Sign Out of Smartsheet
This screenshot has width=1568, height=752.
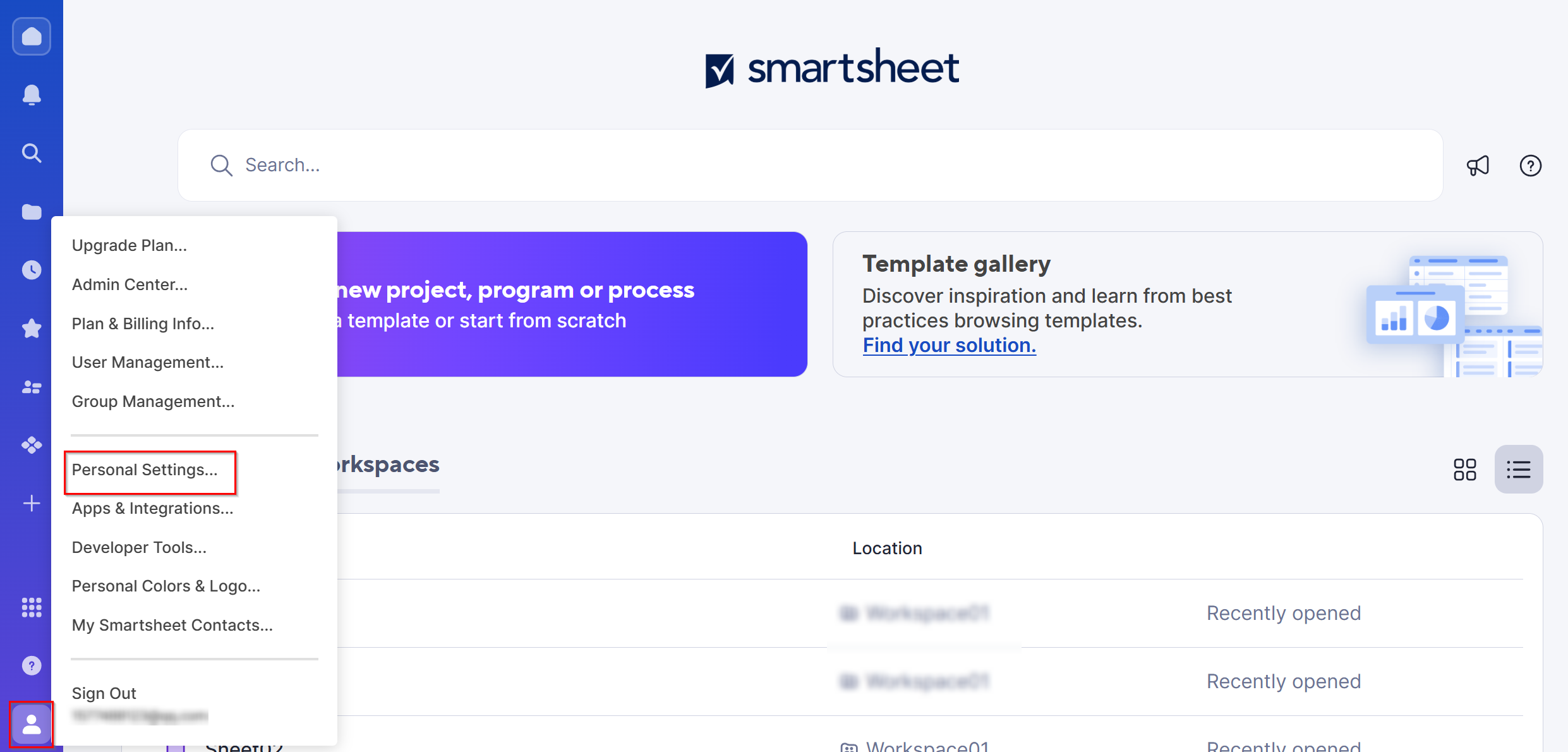point(104,693)
